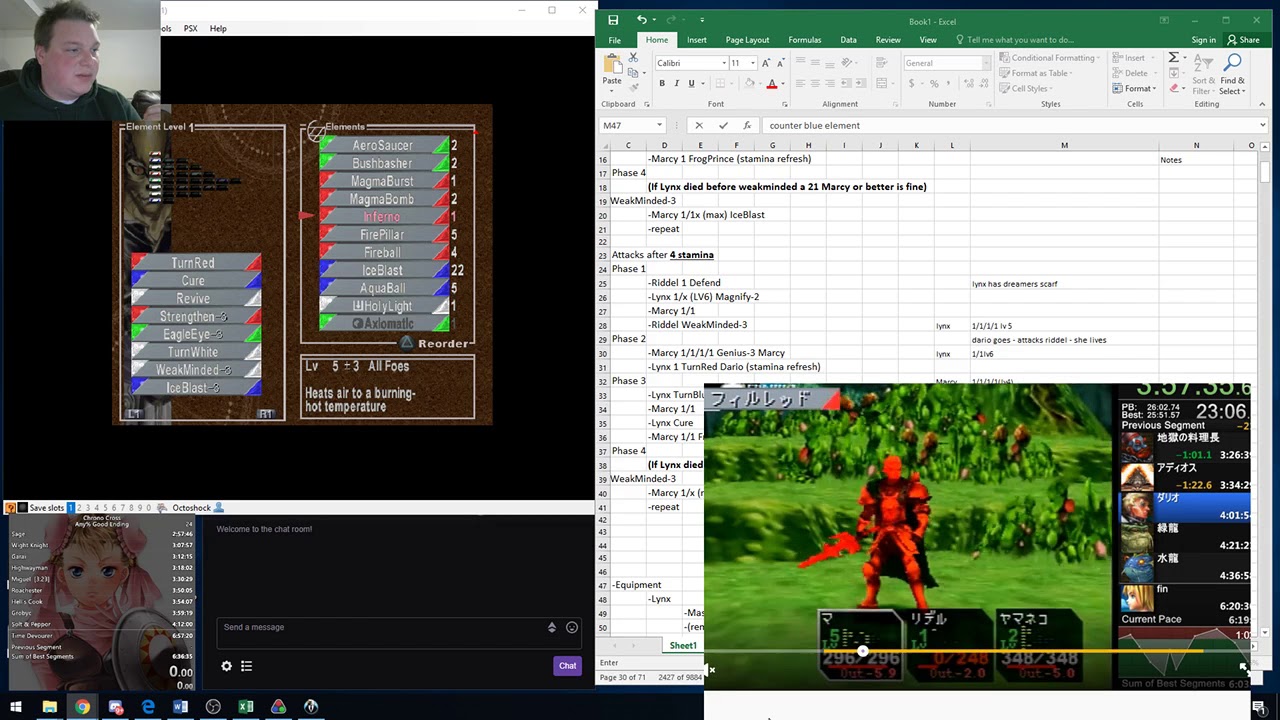Toggle Underline formatting in Excel
1280x720 pixels.
pyautogui.click(x=691, y=84)
